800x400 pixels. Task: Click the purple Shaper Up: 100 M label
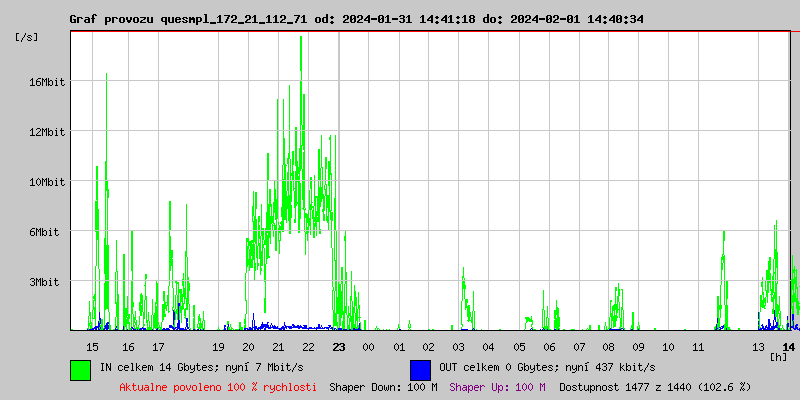tap(497, 386)
